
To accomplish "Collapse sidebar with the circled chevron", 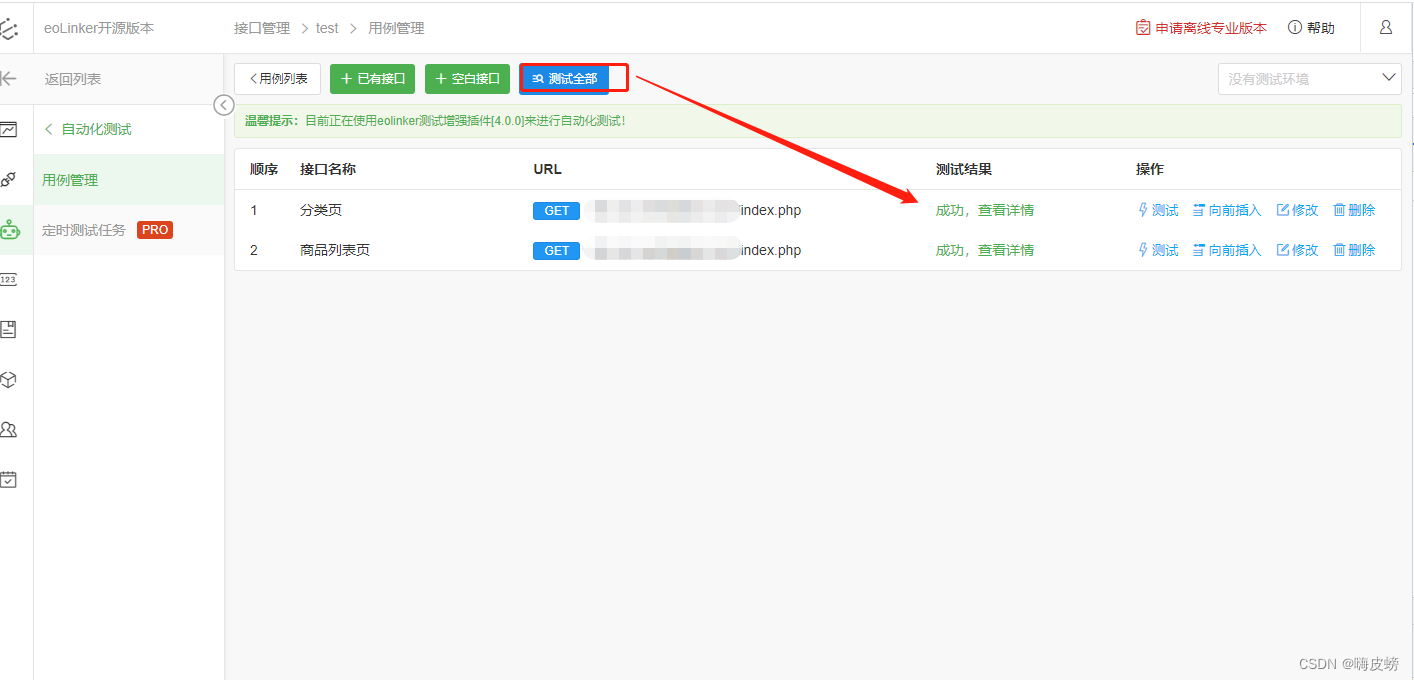I will [224, 105].
